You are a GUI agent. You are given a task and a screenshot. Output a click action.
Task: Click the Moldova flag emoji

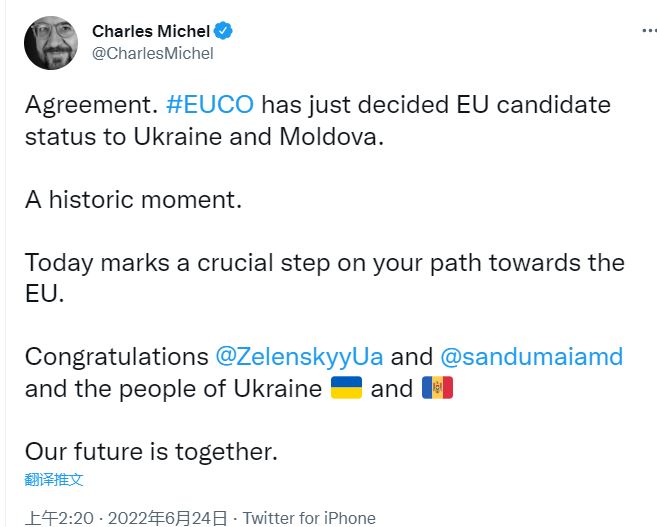[x=437, y=388]
